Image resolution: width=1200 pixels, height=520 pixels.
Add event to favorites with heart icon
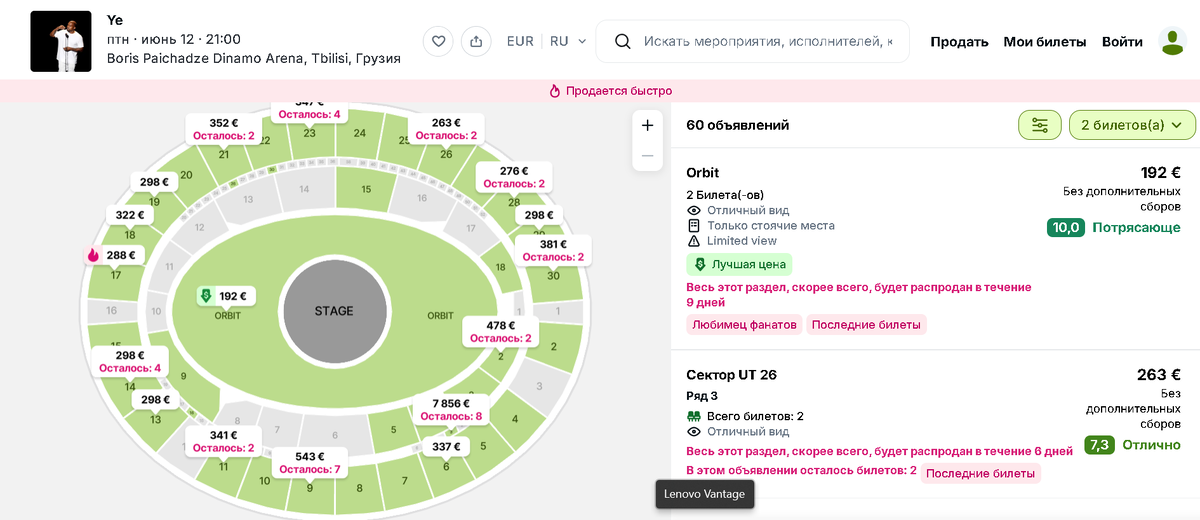pos(438,41)
